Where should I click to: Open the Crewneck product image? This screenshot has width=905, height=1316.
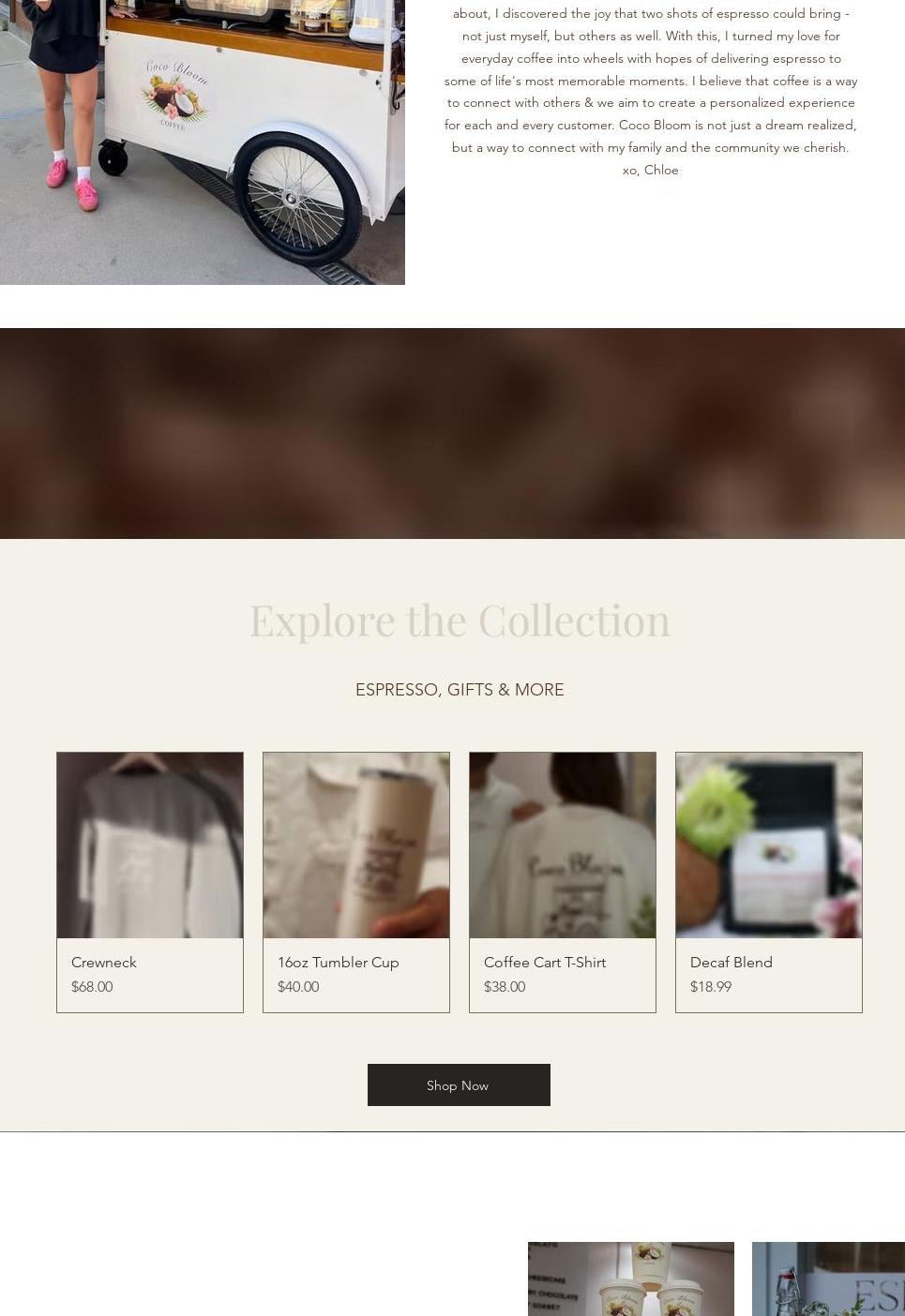pyautogui.click(x=150, y=845)
